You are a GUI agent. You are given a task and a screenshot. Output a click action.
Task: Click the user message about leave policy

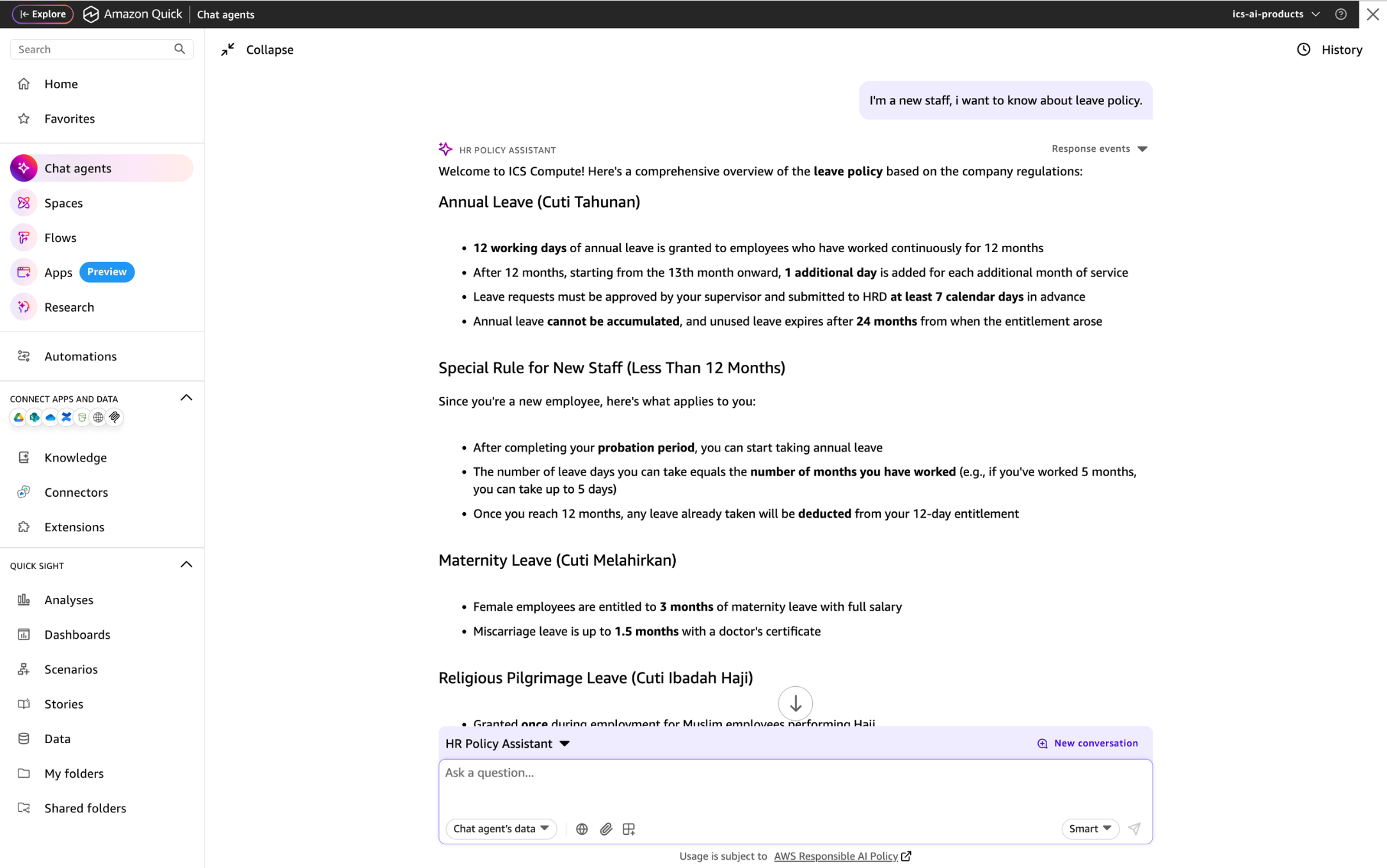[1005, 100]
